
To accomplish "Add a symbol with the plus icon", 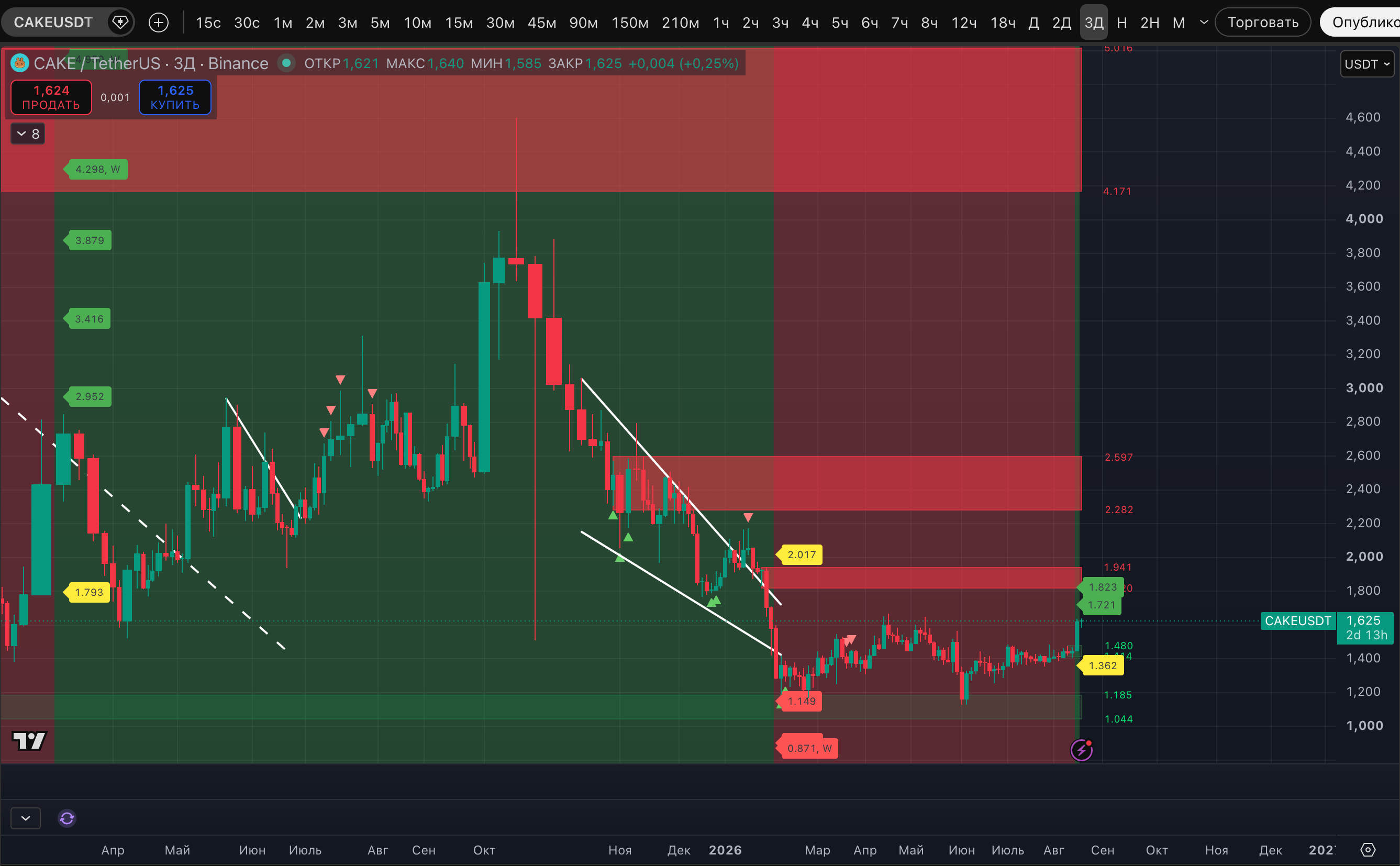I will [x=159, y=23].
